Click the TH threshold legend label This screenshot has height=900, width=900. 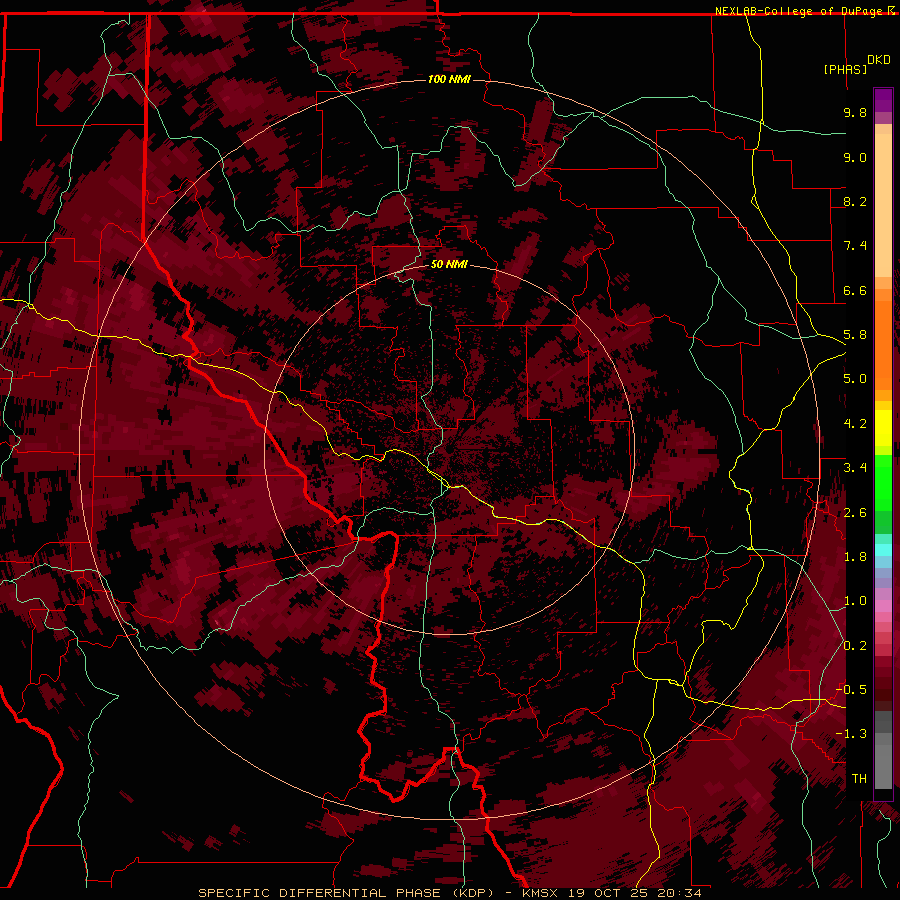[x=859, y=779]
